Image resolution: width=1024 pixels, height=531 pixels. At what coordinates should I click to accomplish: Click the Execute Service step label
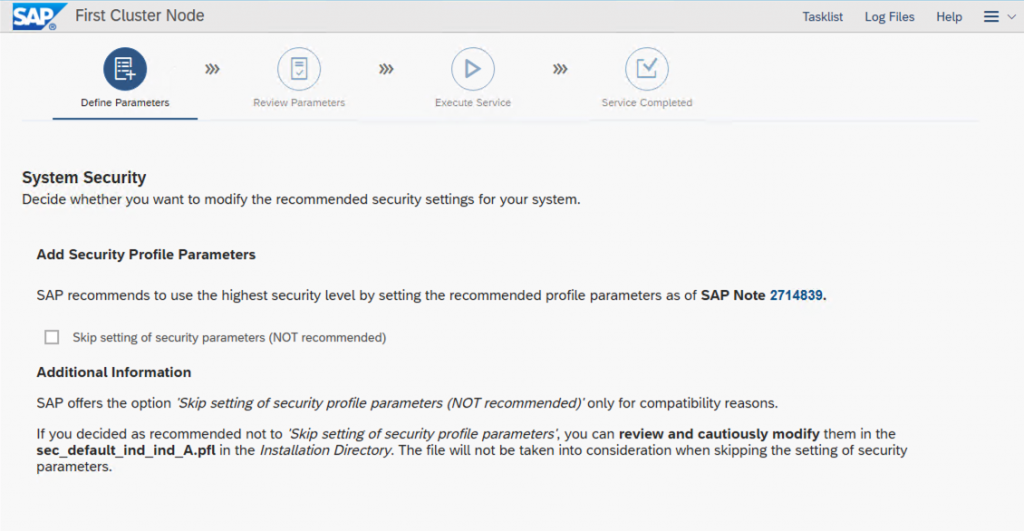coord(473,103)
